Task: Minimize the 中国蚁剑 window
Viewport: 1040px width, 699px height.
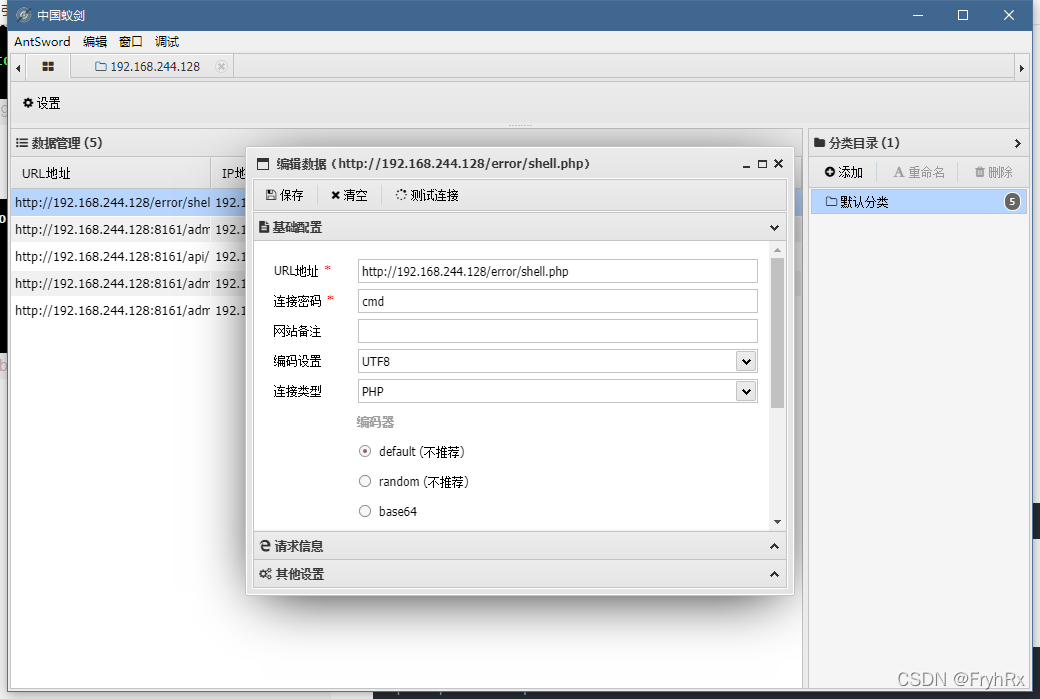Action: pos(918,15)
